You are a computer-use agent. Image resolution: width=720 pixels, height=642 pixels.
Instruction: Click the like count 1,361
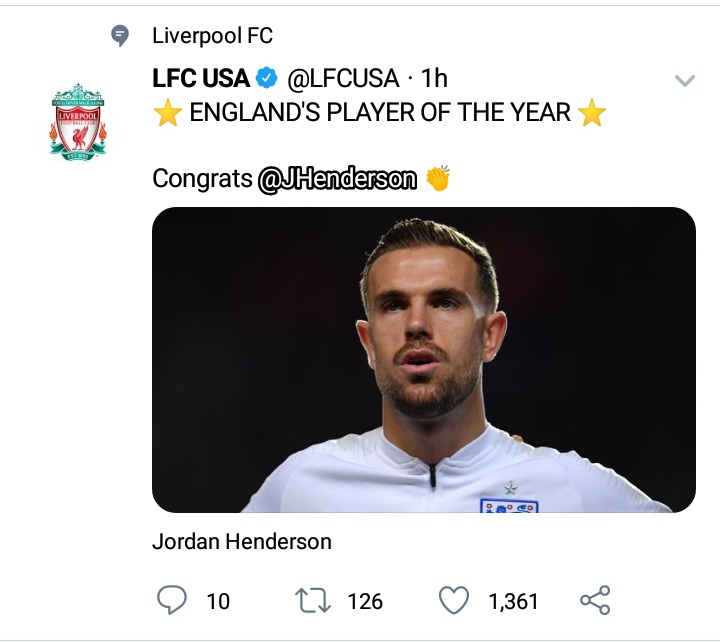pyautogui.click(x=513, y=601)
